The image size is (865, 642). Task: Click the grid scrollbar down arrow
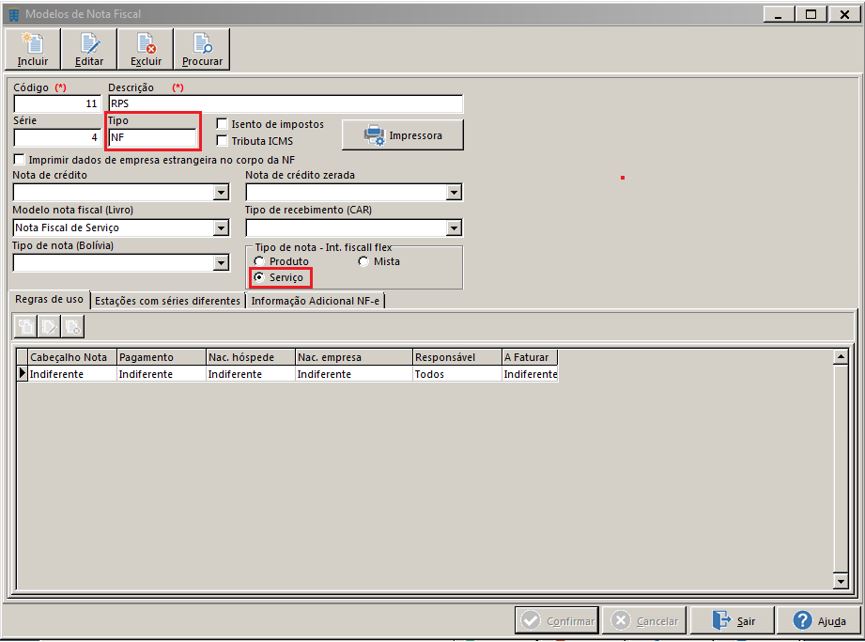pos(840,581)
